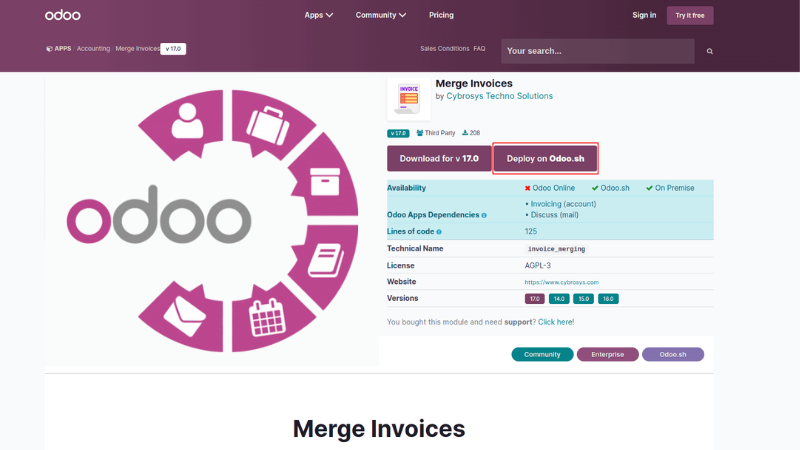Click the On Premise availability check mark
The width and height of the screenshot is (800, 450).
[649, 188]
